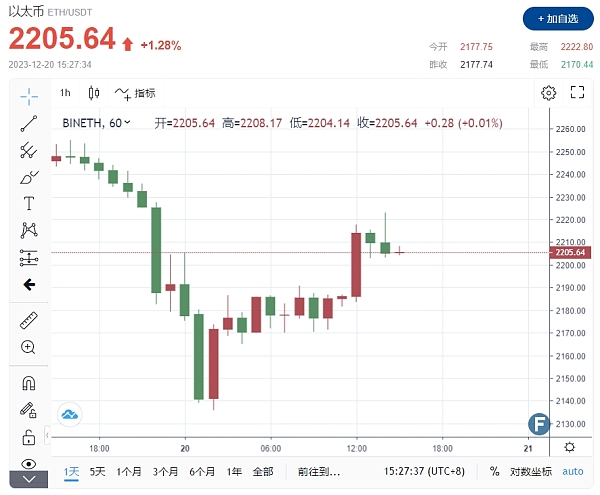Image resolution: width=600 pixels, height=495 pixels.
Task: Select the trend line drawing tool
Action: 28,123
